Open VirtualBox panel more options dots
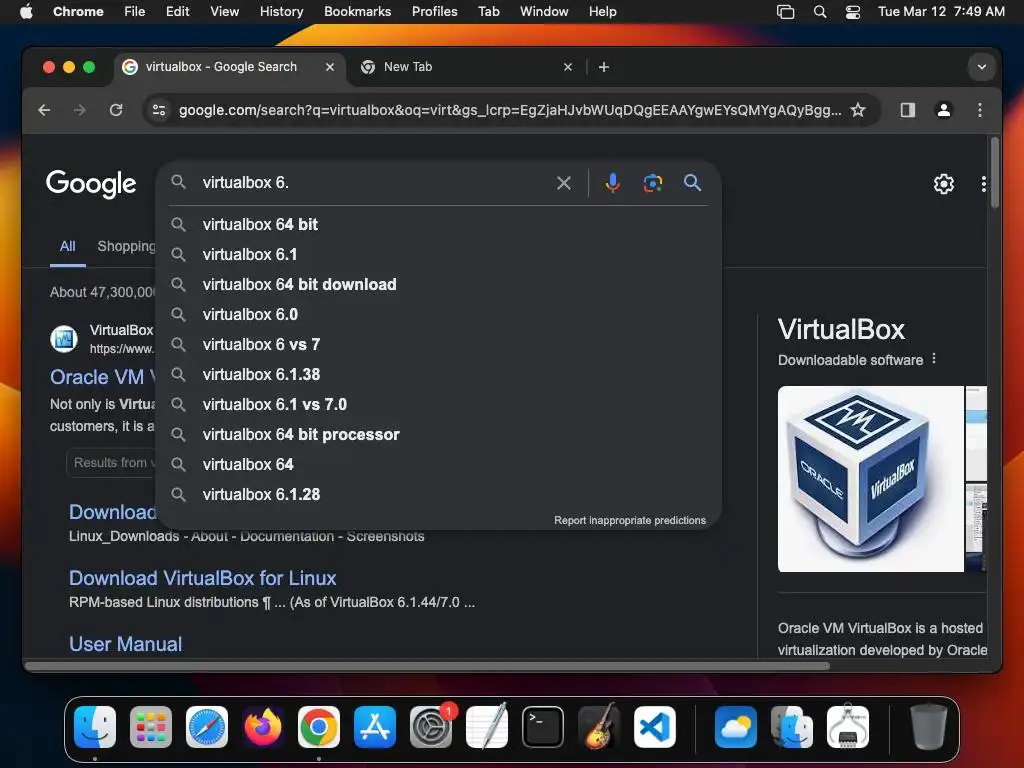The height and width of the screenshot is (768, 1024). 934,359
